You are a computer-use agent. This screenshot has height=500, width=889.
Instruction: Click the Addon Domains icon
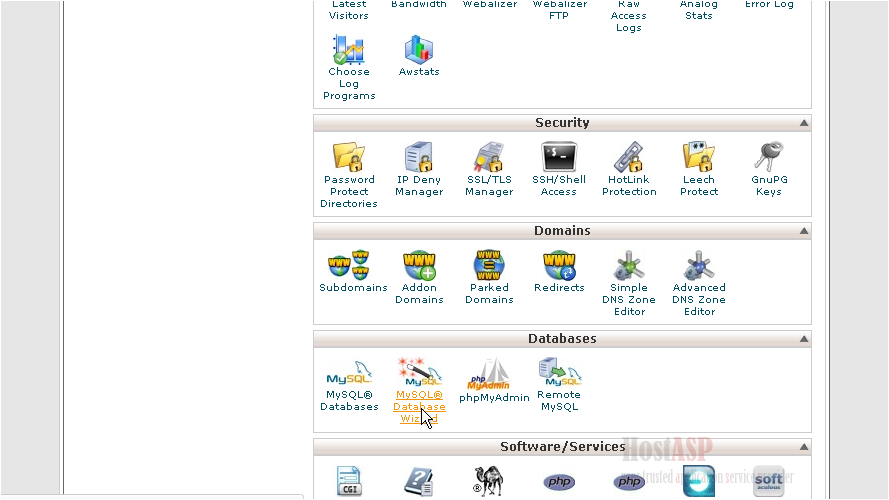(x=419, y=266)
